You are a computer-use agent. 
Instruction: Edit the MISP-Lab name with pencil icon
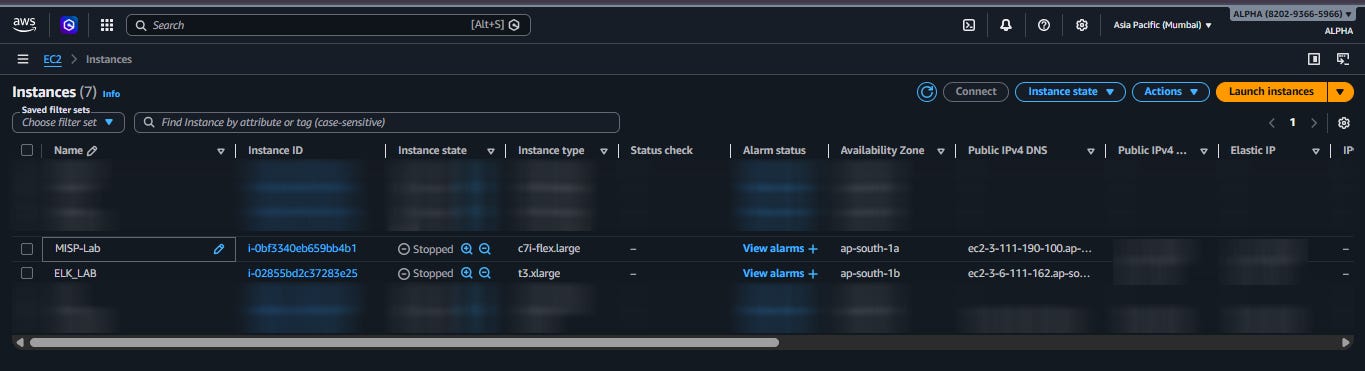219,249
